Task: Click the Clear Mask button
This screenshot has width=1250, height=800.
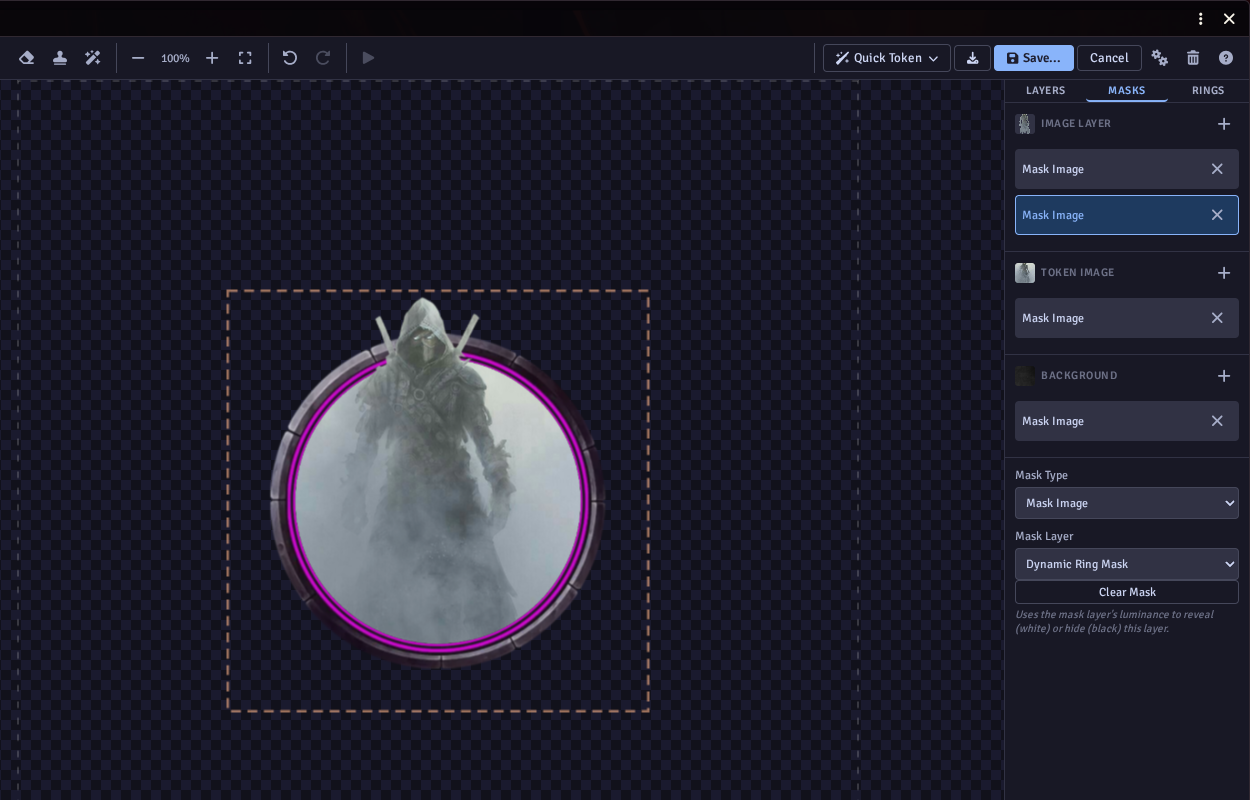Action: (x=1127, y=592)
